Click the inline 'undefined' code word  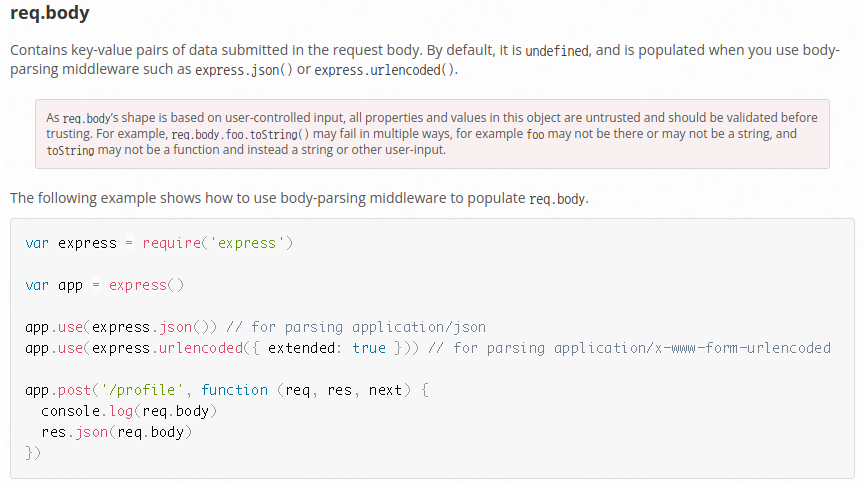coord(557,51)
